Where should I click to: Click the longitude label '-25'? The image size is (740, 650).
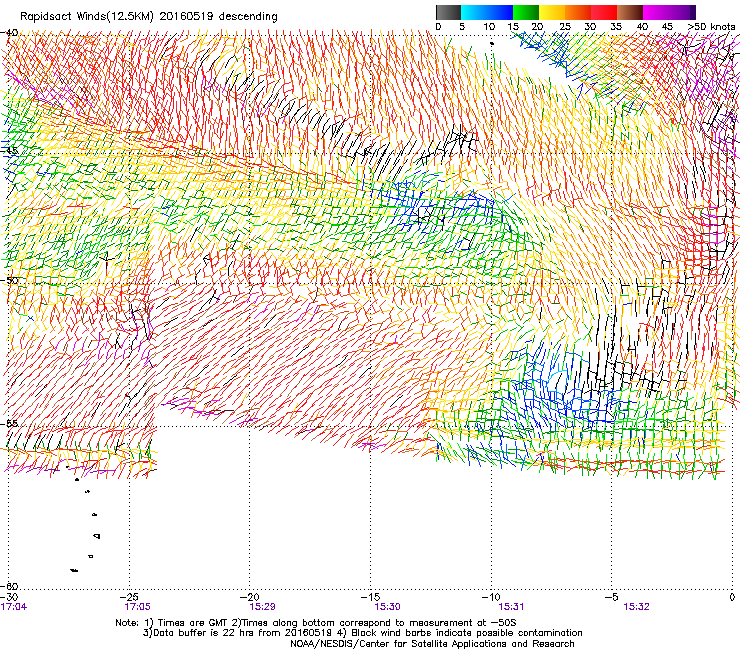coord(130,597)
